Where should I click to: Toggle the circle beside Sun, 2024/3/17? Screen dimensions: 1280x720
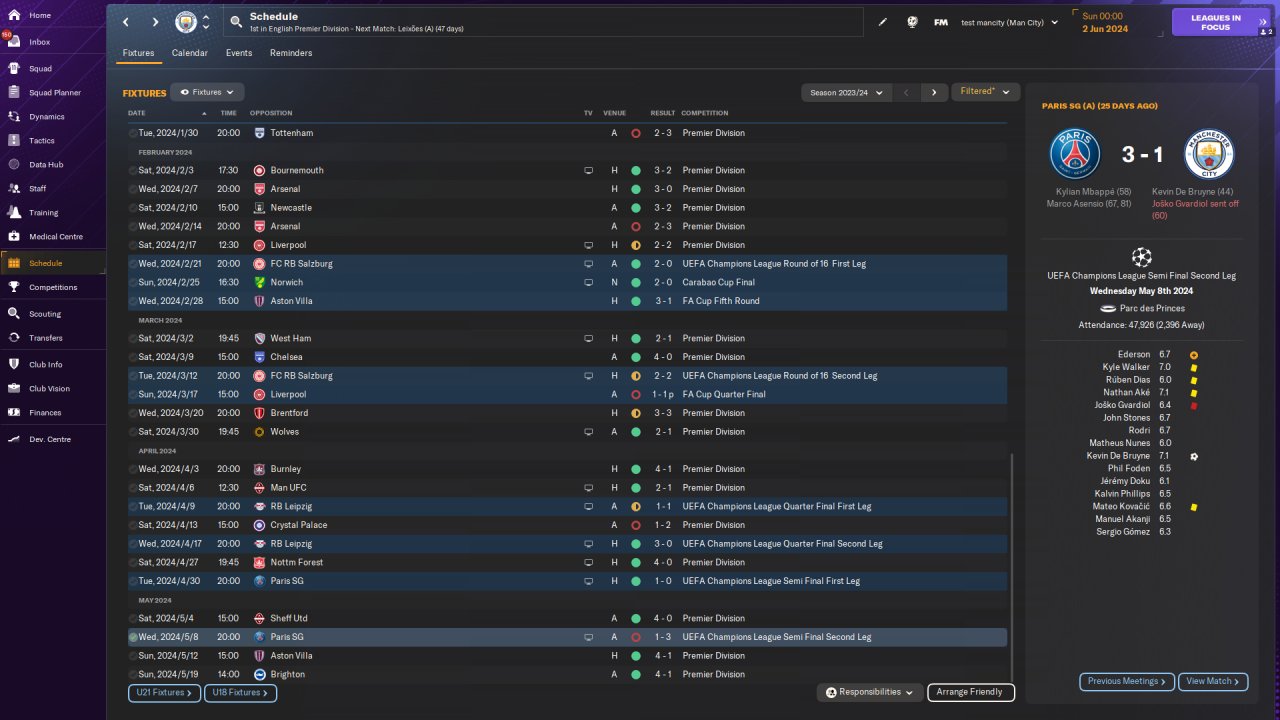point(133,395)
